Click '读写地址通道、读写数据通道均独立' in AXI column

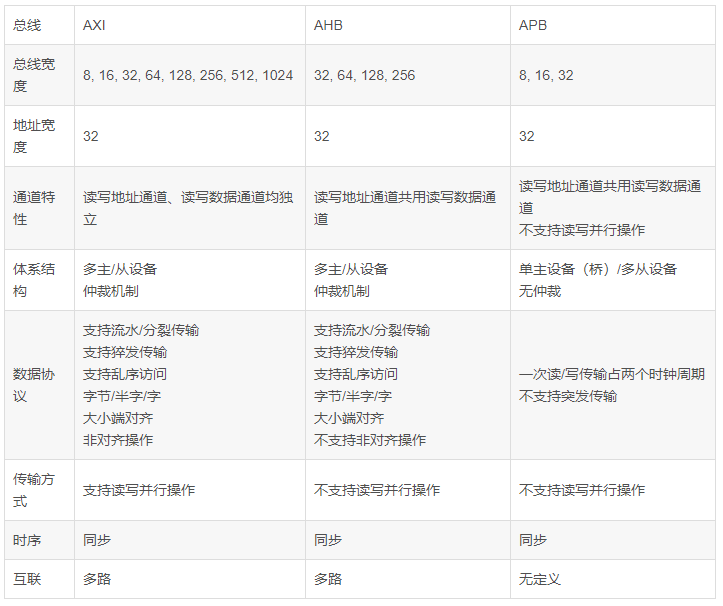(188, 208)
